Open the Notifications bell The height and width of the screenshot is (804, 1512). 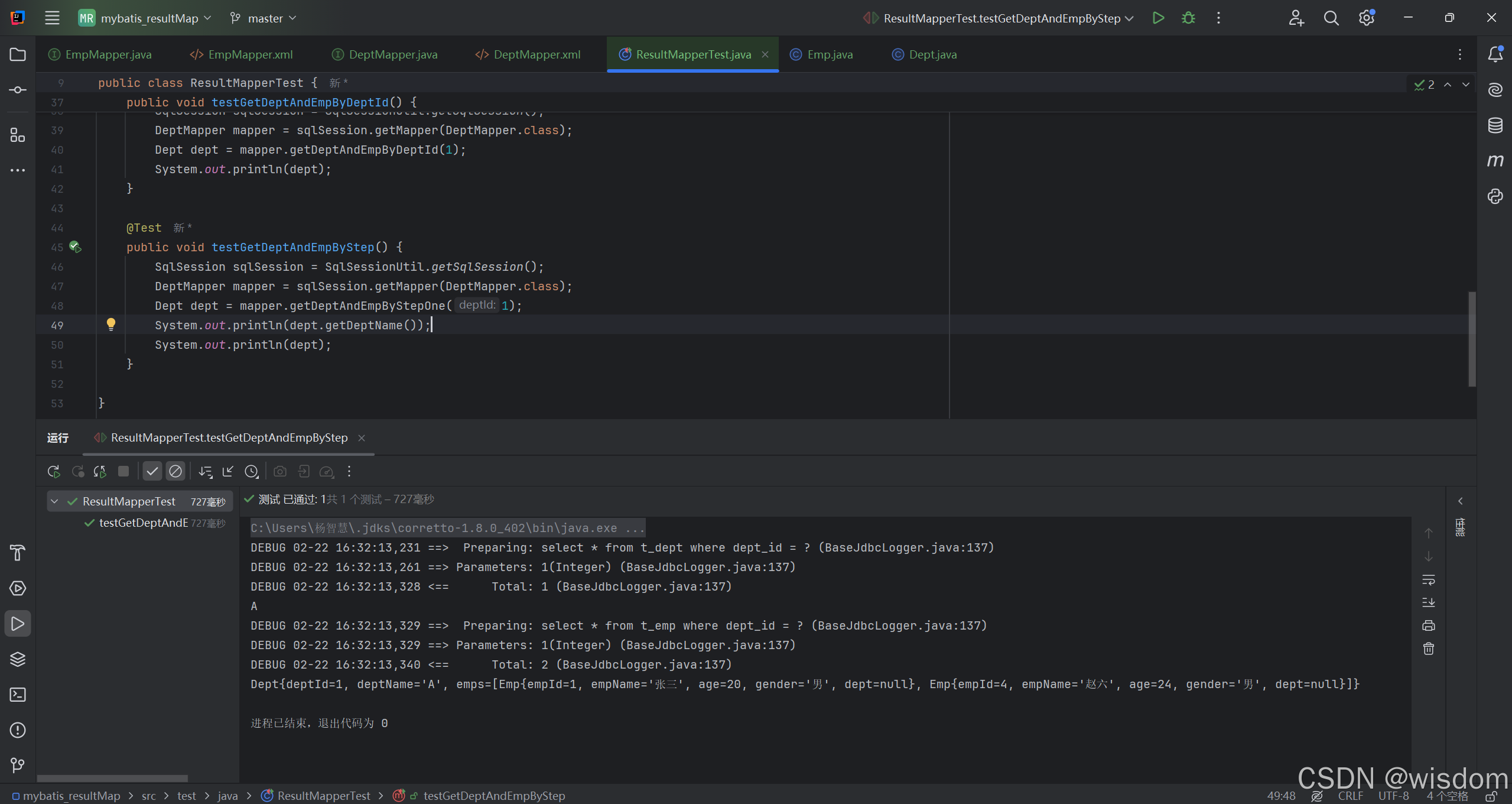pyautogui.click(x=1495, y=54)
